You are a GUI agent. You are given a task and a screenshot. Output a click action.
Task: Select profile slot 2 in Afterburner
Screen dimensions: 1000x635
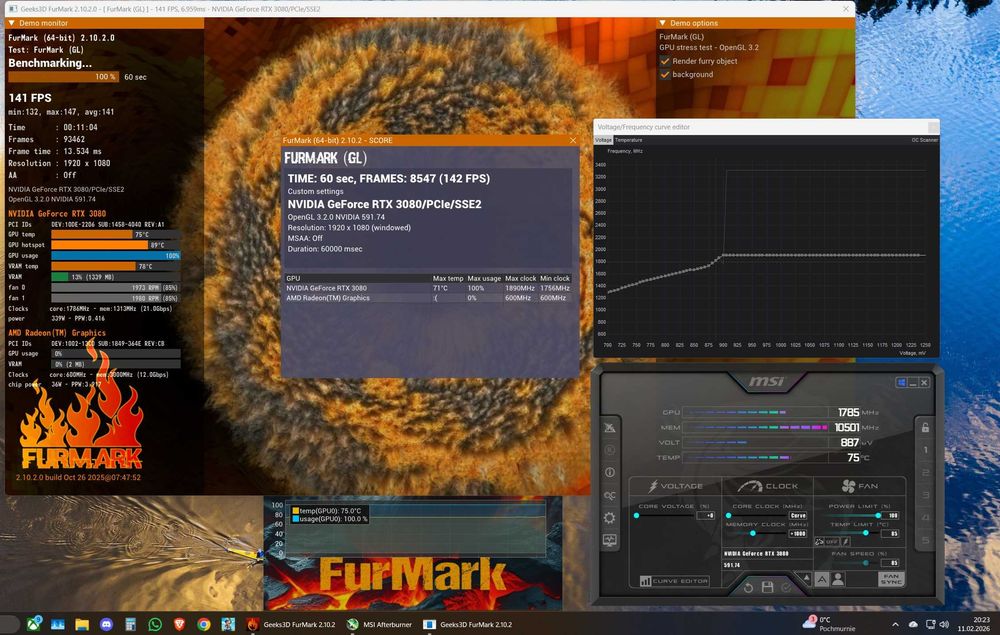point(925,472)
